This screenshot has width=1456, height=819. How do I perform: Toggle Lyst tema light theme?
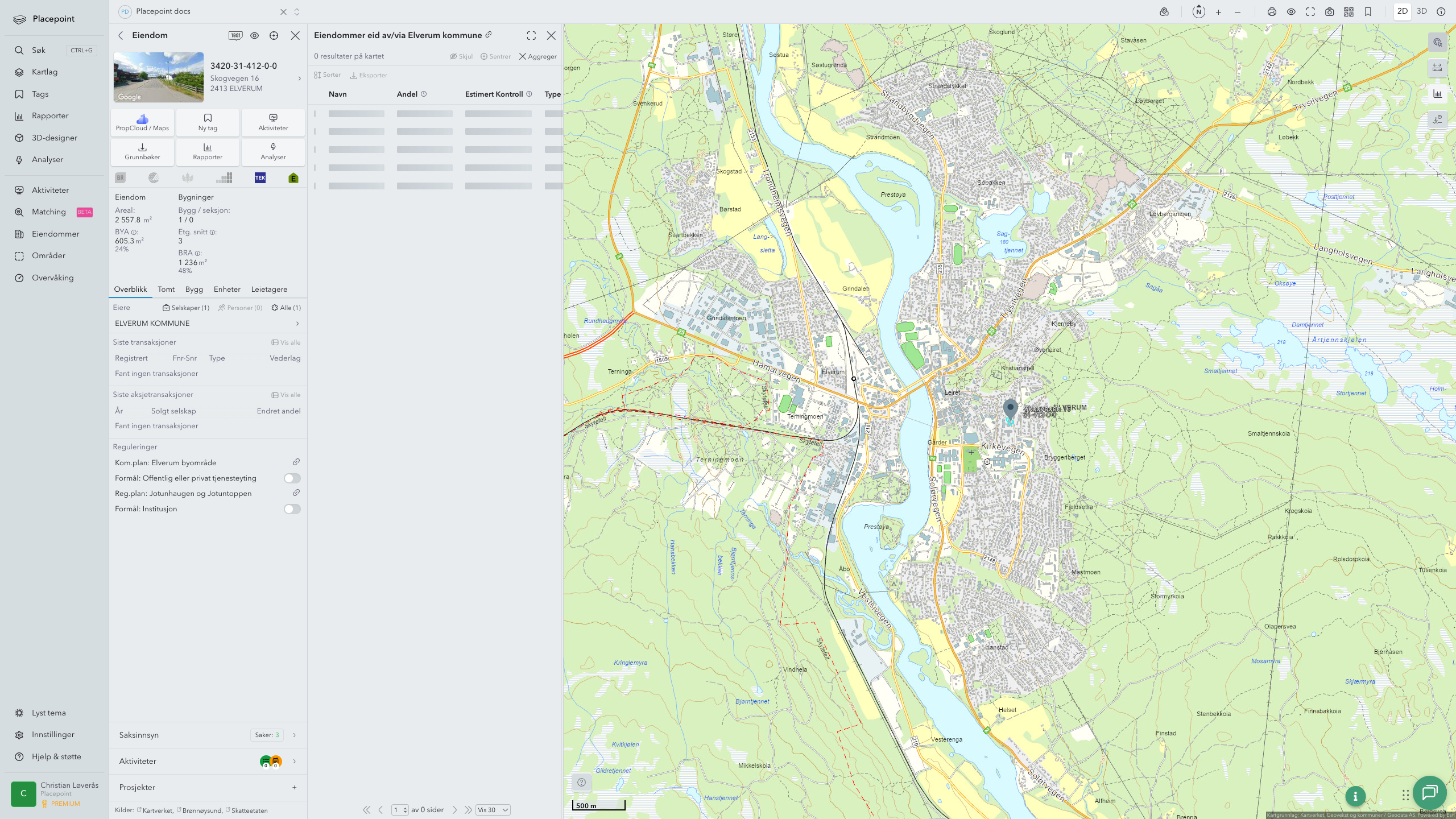tap(49, 713)
